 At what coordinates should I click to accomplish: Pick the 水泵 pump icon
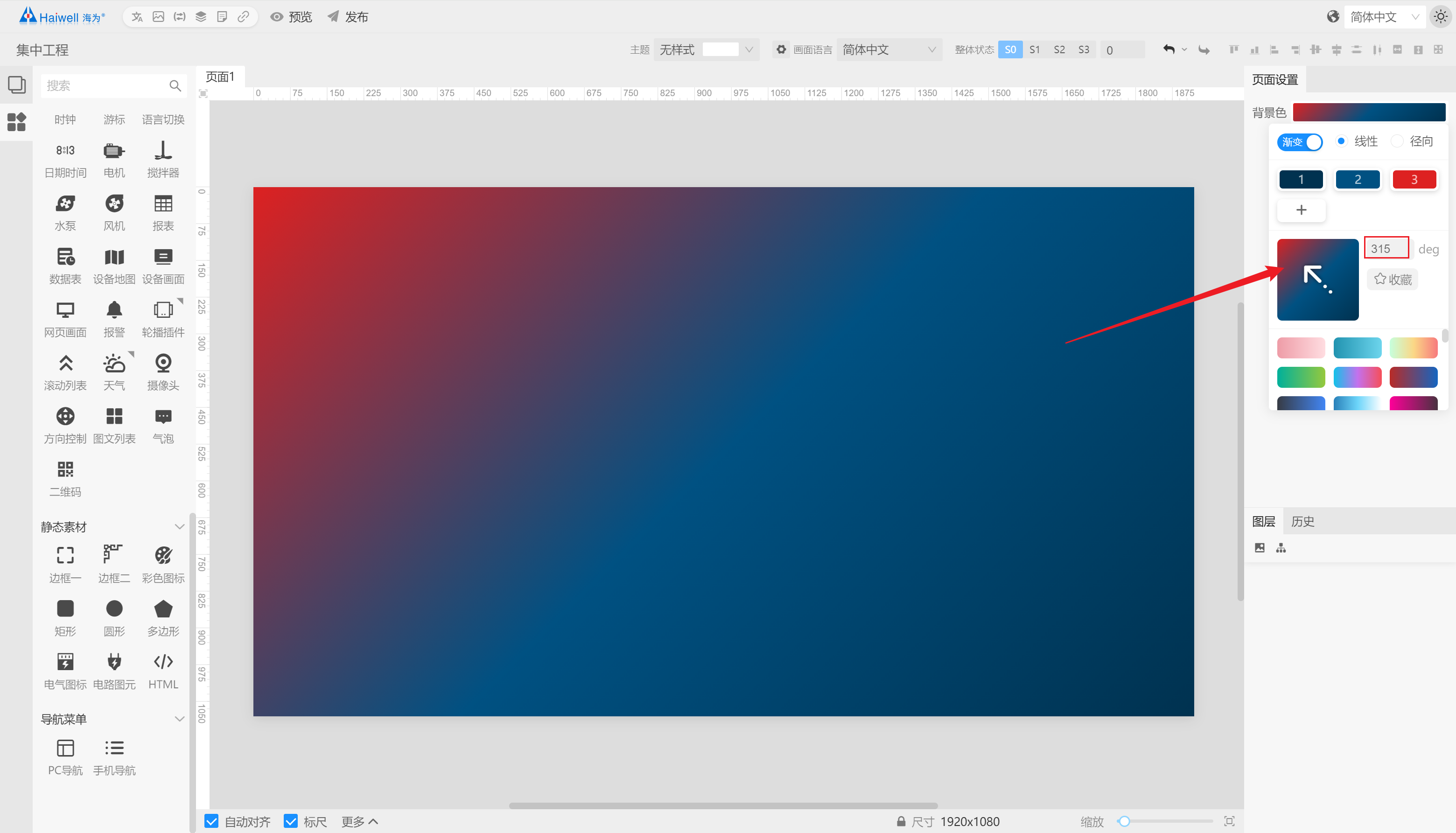click(x=65, y=213)
